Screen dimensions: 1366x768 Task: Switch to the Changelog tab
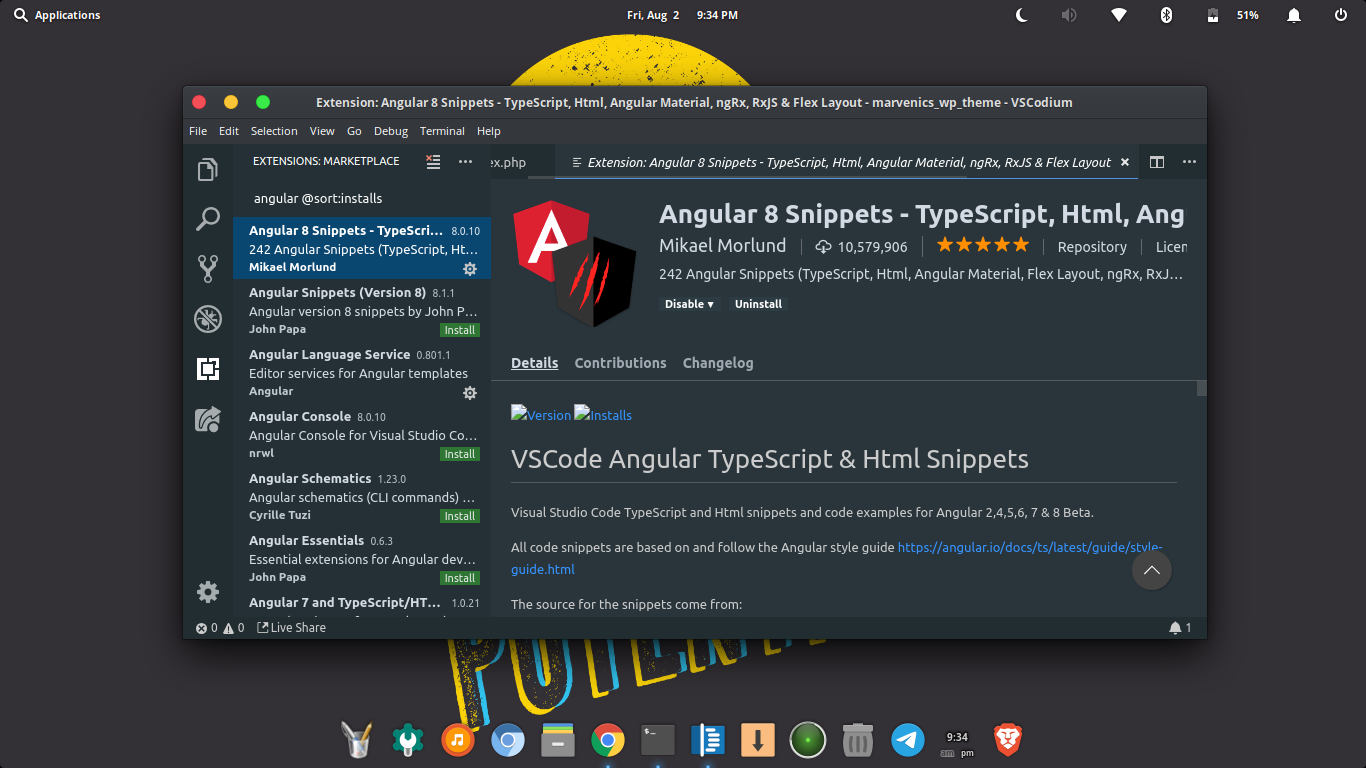coord(718,363)
